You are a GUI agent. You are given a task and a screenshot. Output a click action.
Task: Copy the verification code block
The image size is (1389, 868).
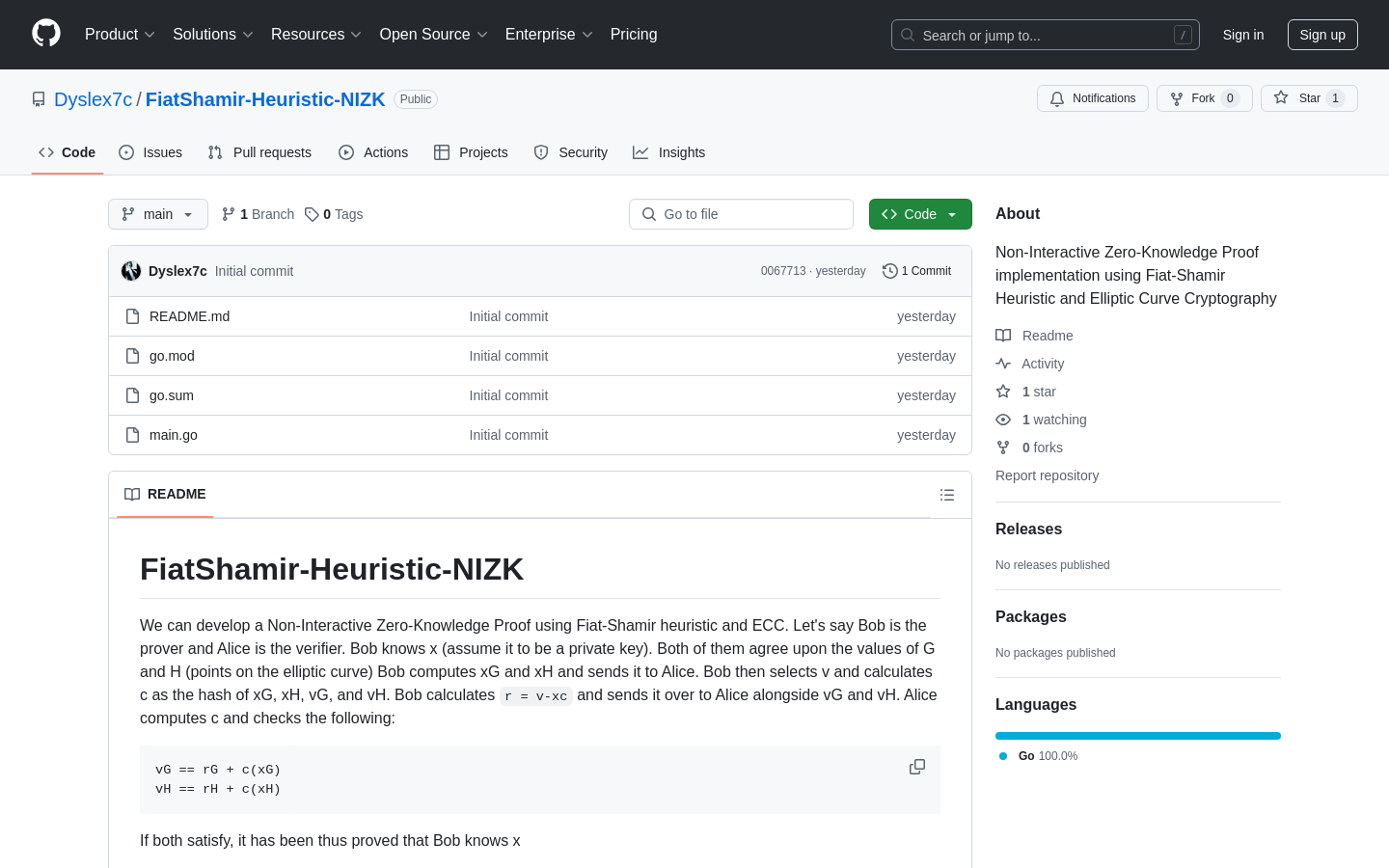click(x=917, y=767)
